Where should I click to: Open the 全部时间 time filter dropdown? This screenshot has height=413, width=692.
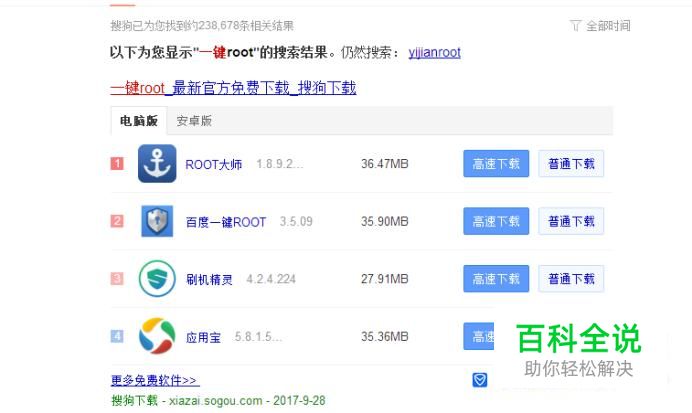600,26
